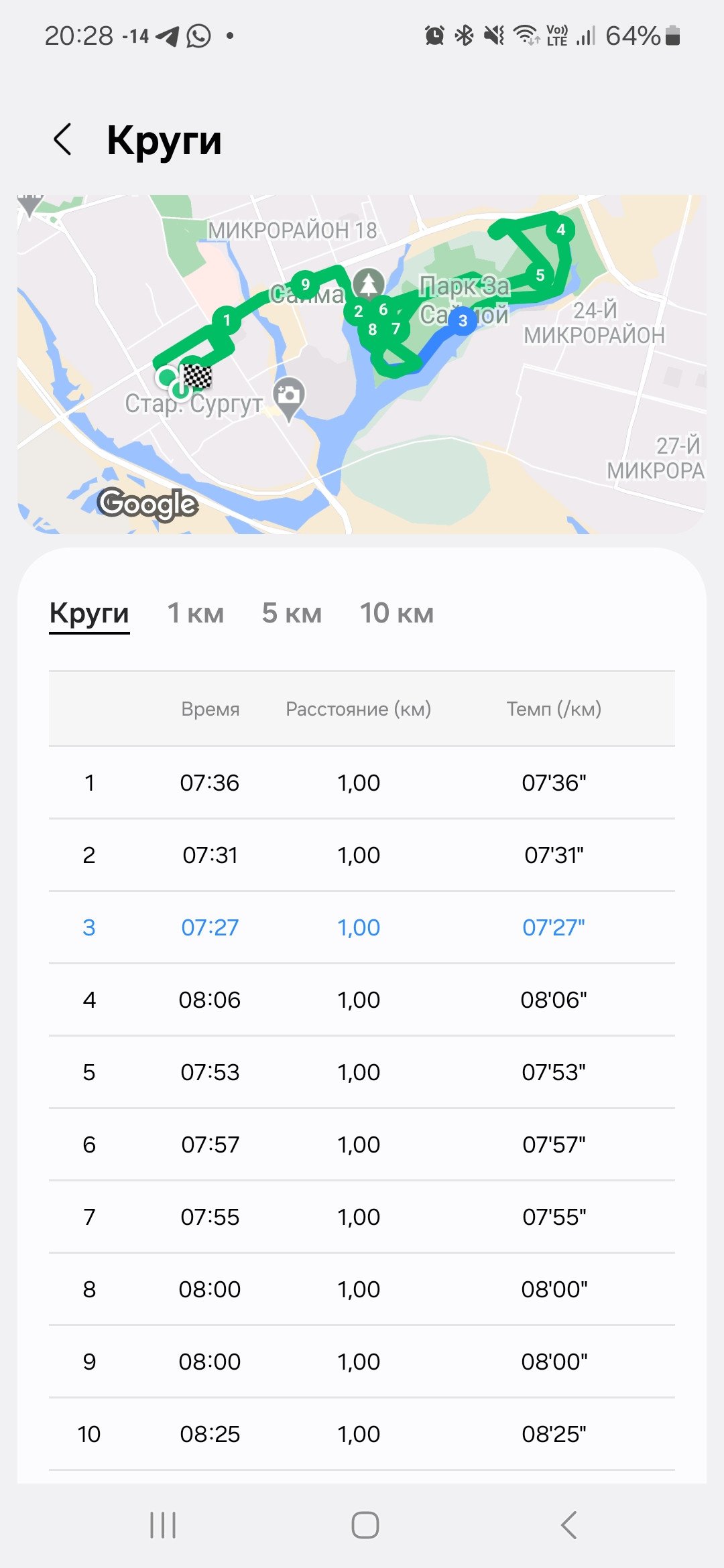Tap lap marker 1 on the route
The image size is (724, 1568).
point(227,320)
